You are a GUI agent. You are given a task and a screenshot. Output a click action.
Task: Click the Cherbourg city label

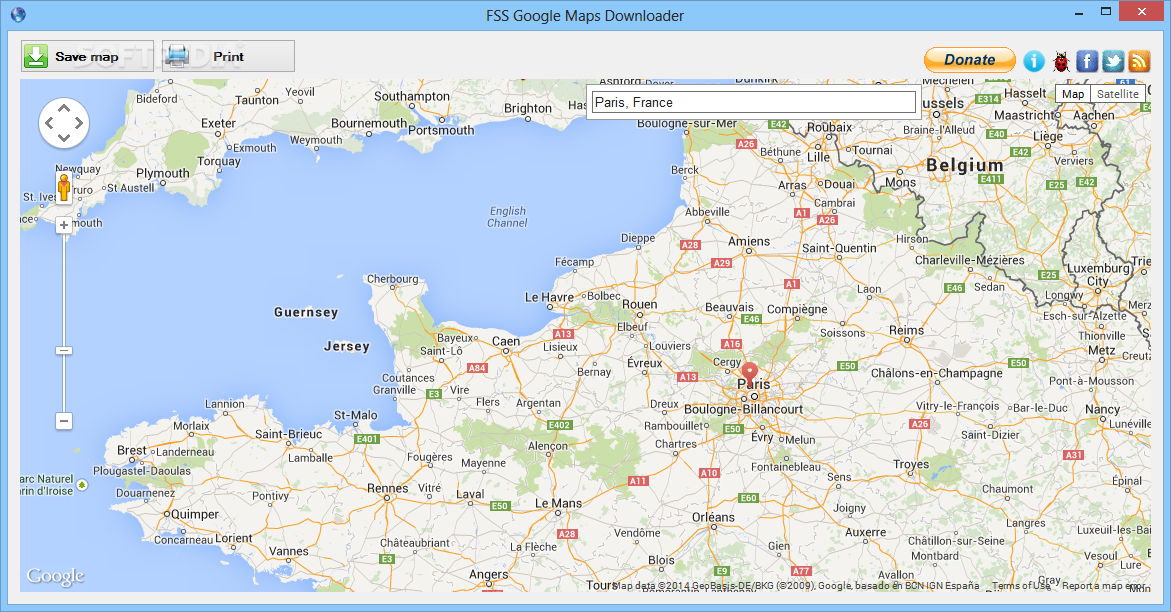392,279
